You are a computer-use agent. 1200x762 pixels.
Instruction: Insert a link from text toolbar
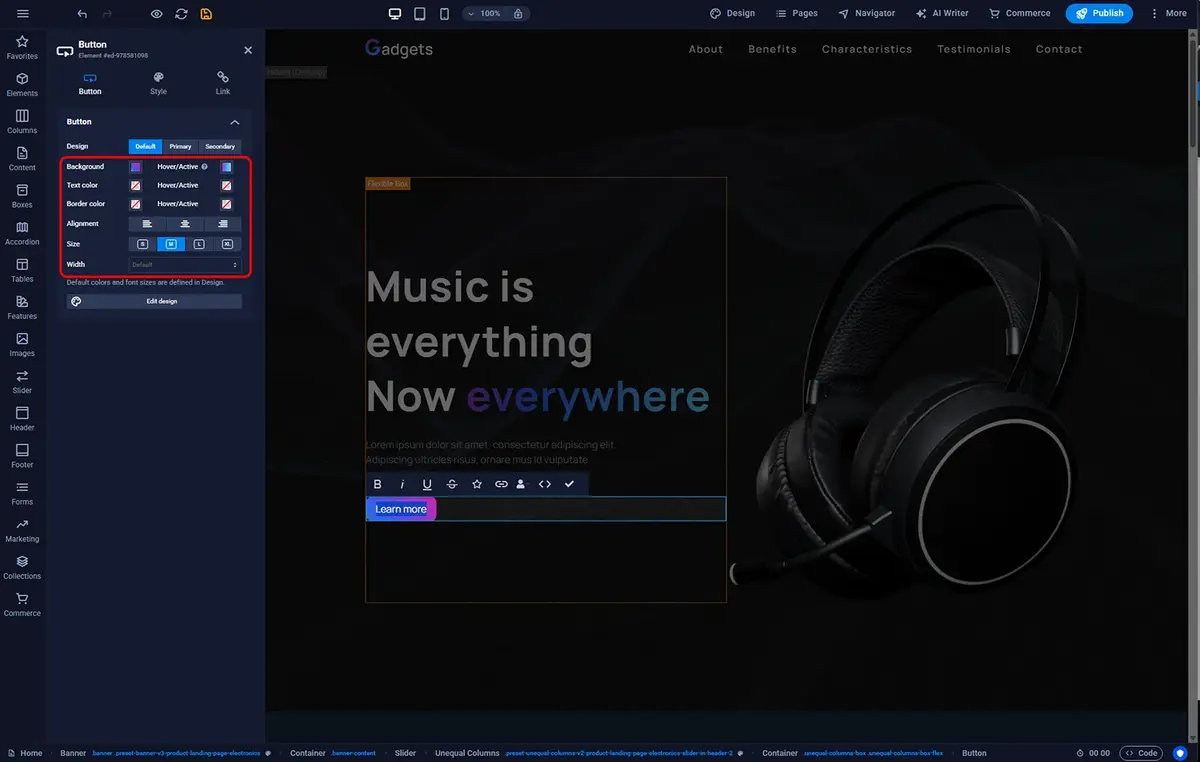point(501,484)
